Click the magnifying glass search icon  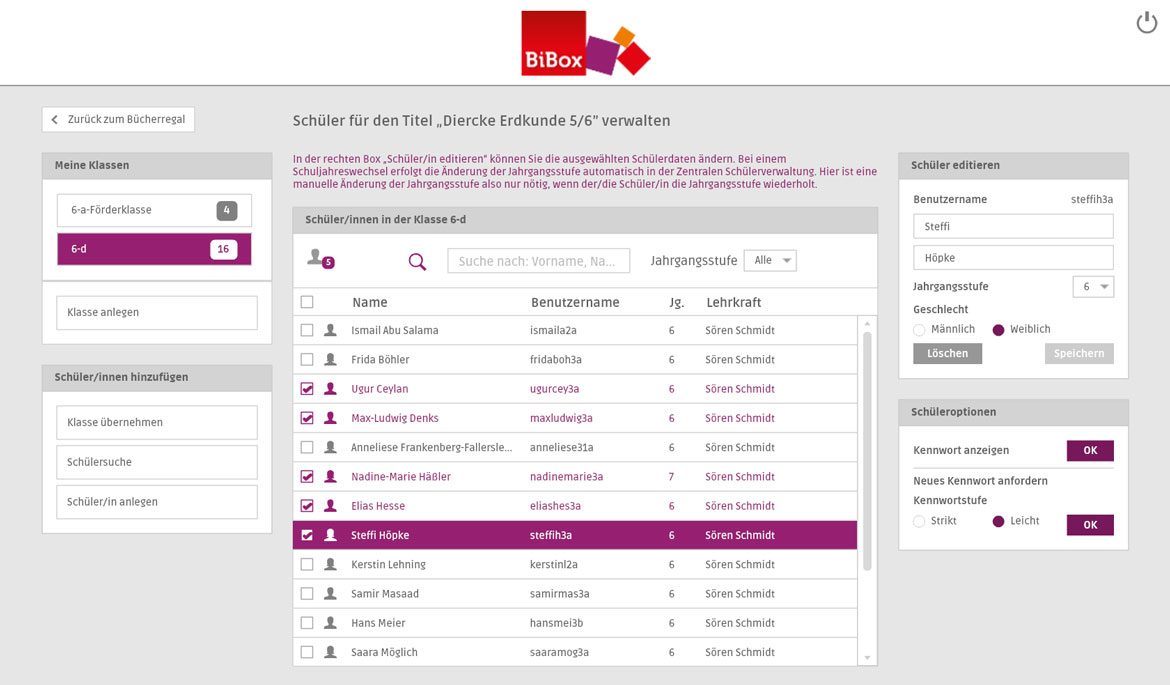pos(417,262)
